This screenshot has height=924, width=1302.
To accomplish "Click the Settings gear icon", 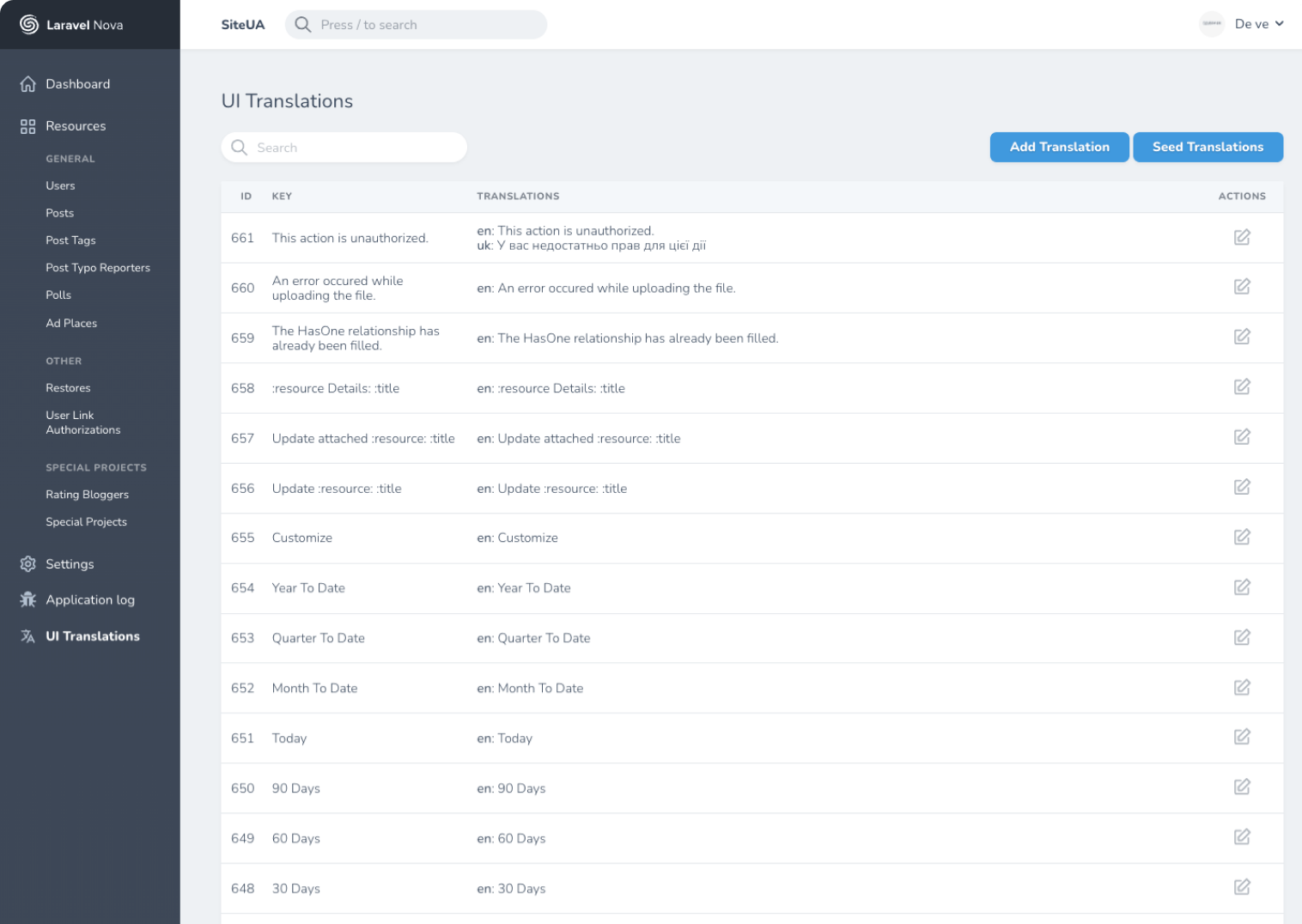I will point(27,564).
